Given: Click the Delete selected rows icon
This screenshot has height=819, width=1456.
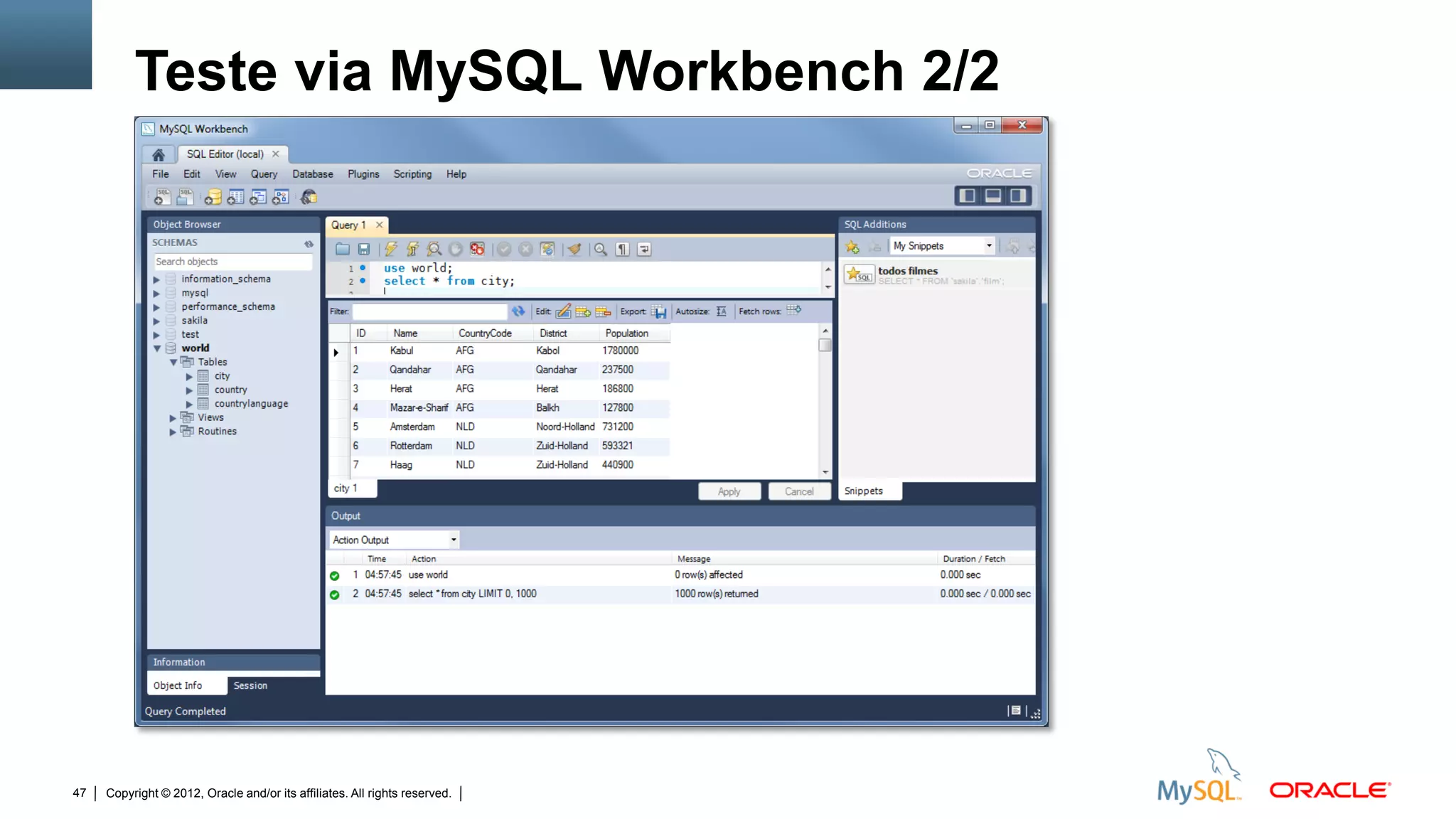Looking at the screenshot, I should [603, 311].
